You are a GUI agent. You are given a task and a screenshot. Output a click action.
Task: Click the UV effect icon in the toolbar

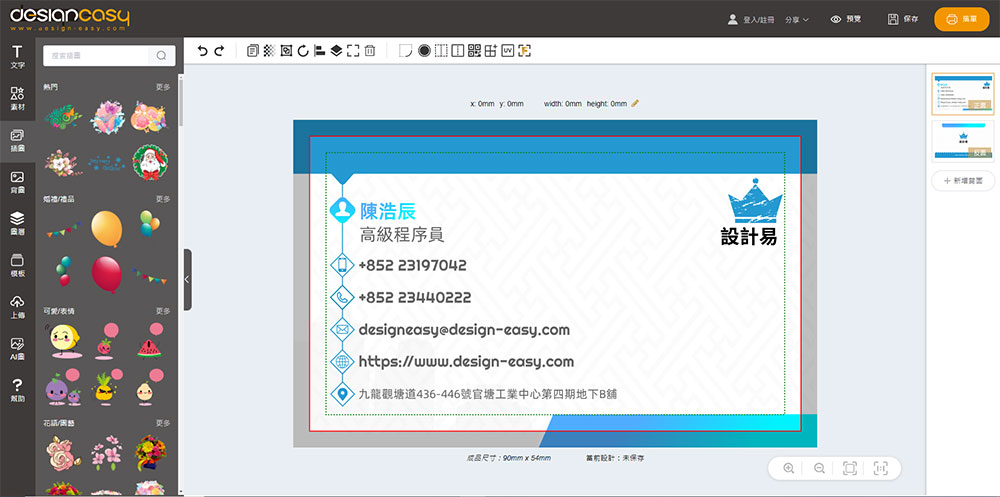(x=507, y=50)
